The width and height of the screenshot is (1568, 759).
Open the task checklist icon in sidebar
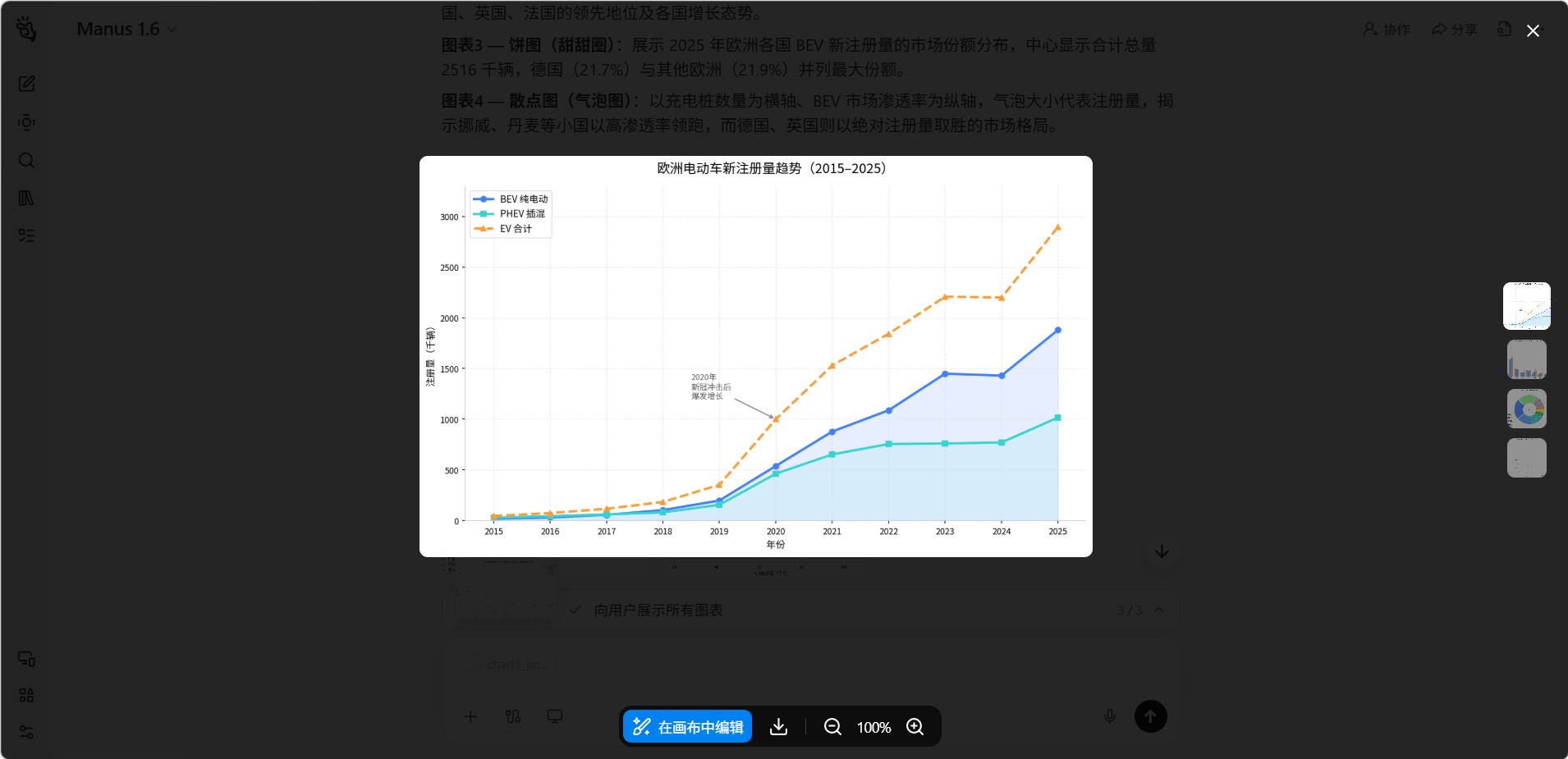pyautogui.click(x=26, y=236)
